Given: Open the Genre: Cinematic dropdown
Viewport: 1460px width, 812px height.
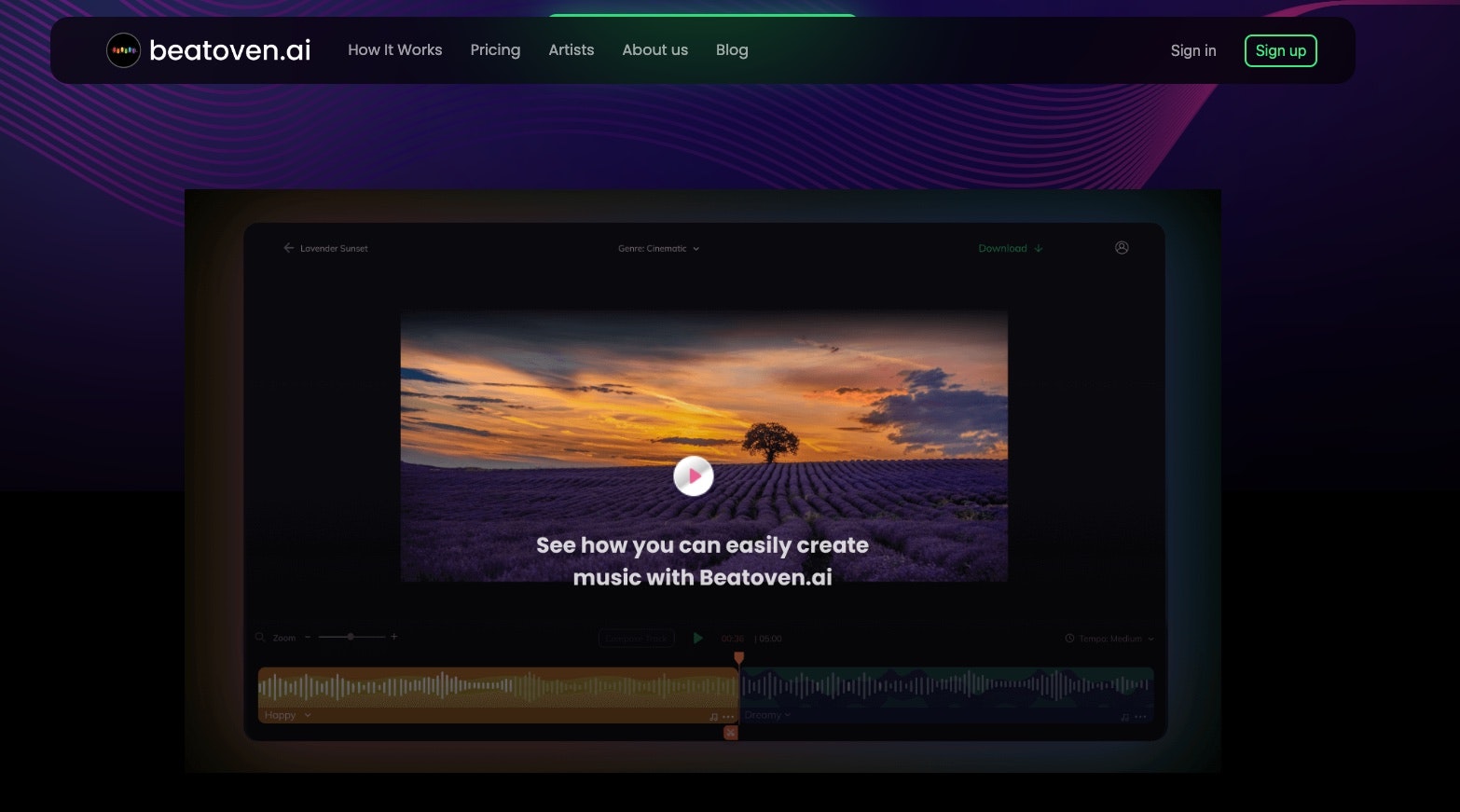Looking at the screenshot, I should tap(658, 249).
